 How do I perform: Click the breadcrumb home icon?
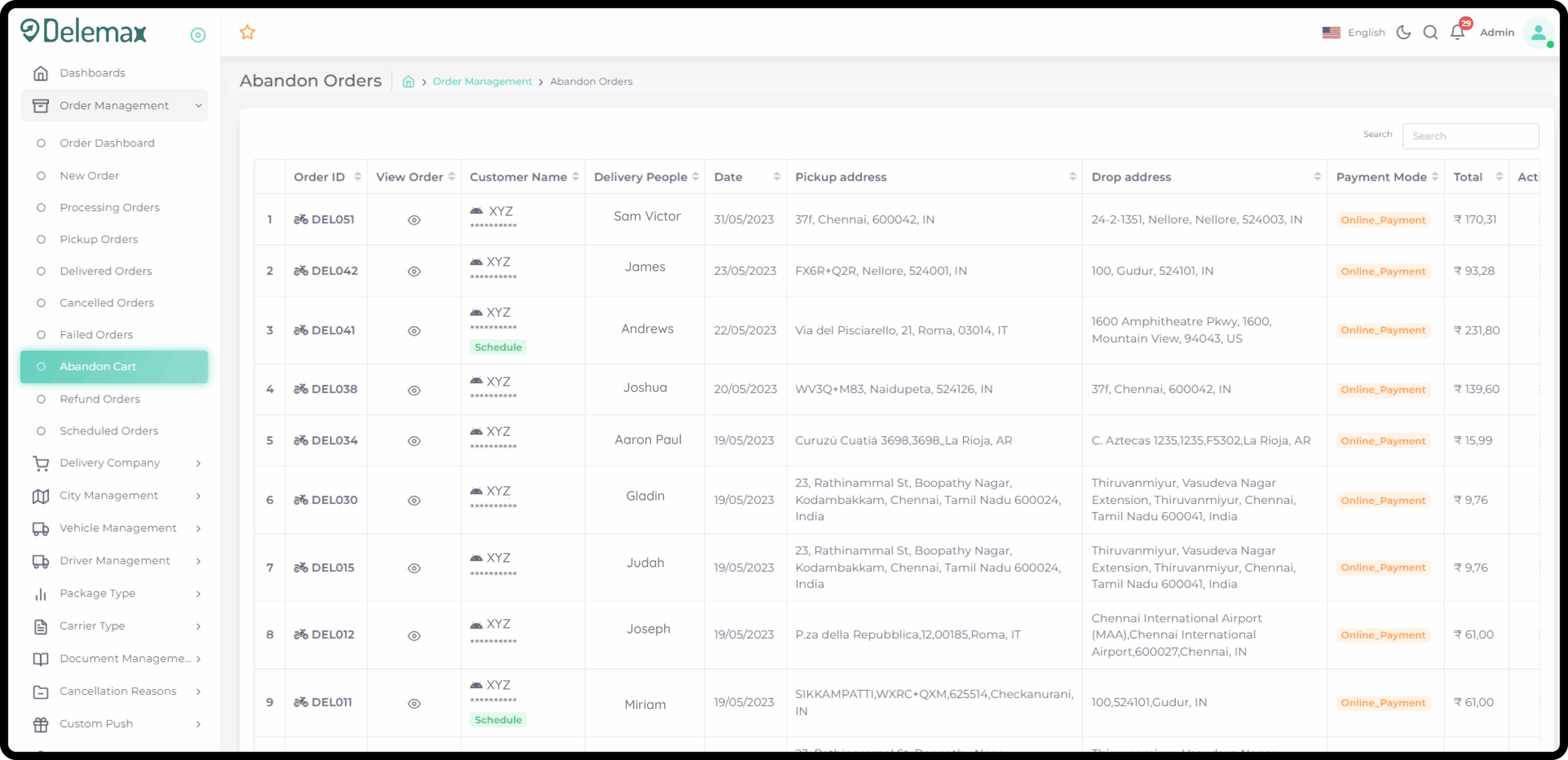[x=409, y=82]
